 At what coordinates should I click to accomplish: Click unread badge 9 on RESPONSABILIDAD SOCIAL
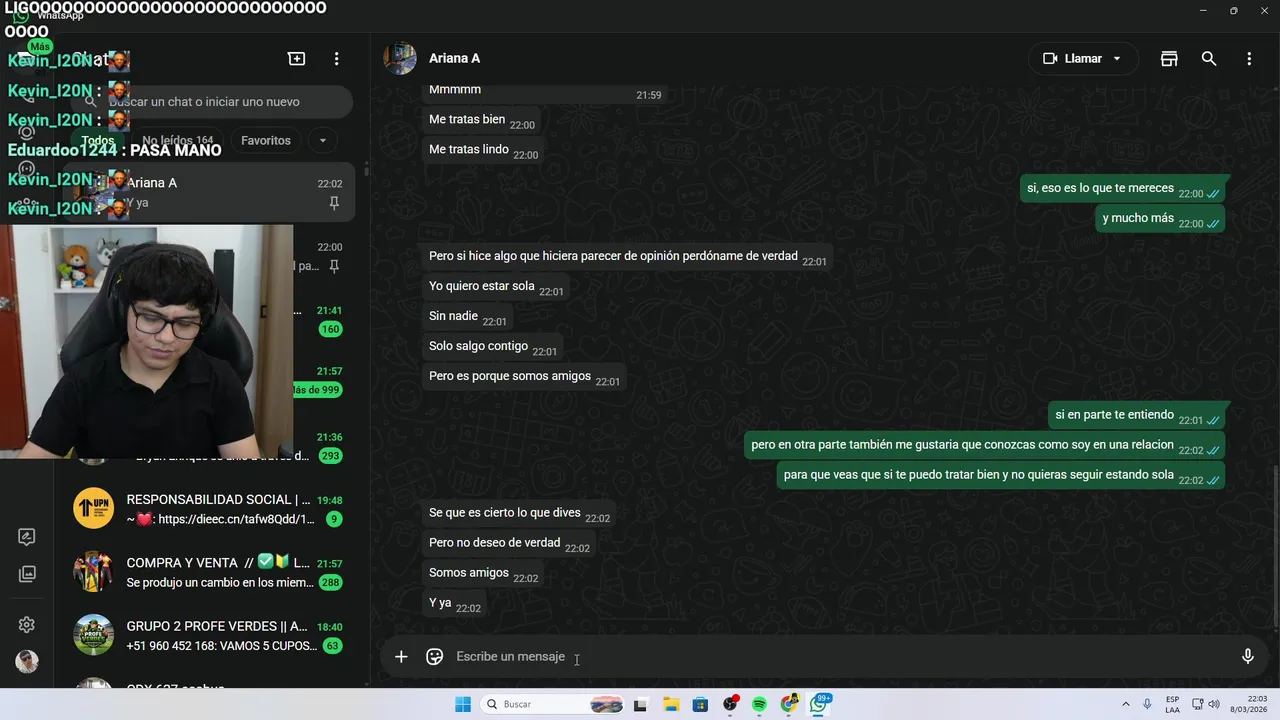pos(334,519)
